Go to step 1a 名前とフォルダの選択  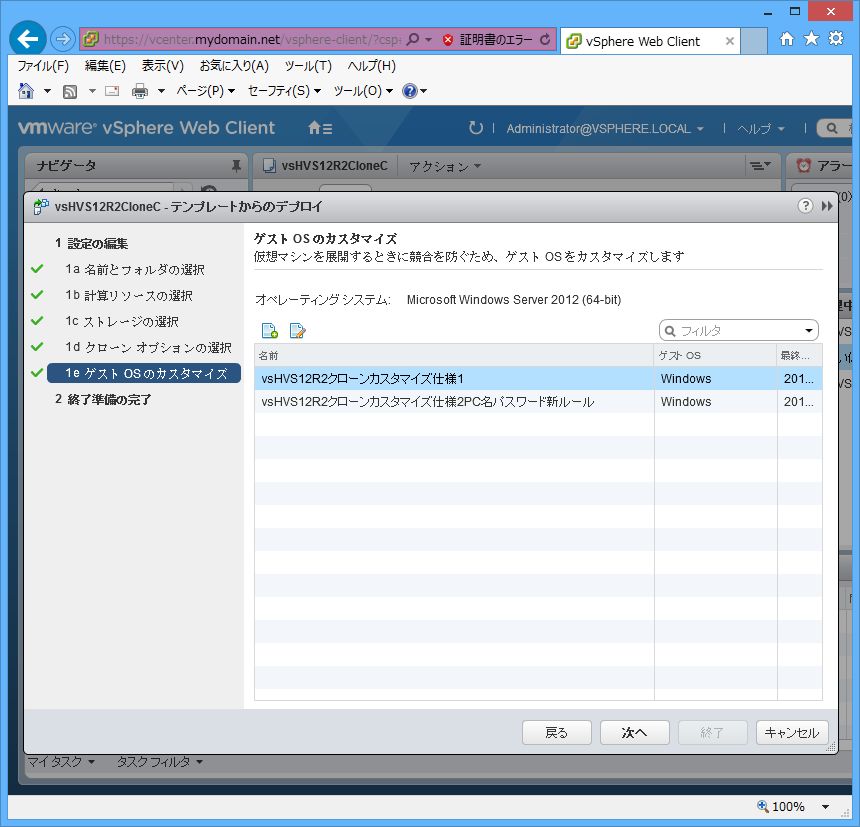[134, 269]
